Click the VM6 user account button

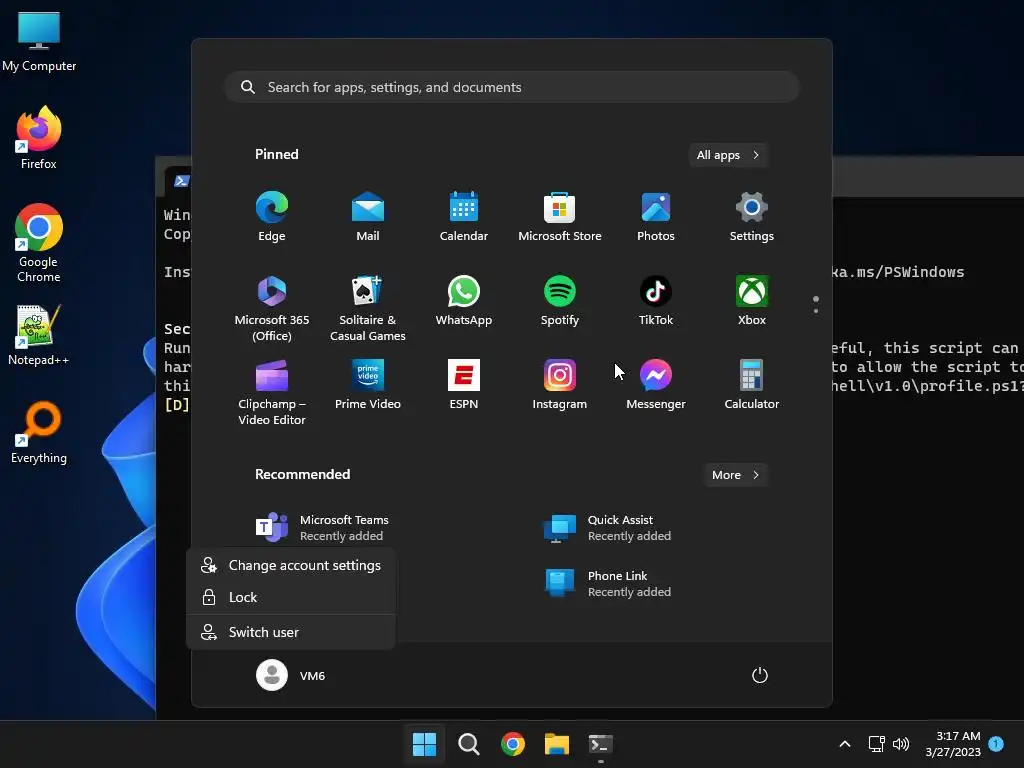pyautogui.click(x=291, y=675)
